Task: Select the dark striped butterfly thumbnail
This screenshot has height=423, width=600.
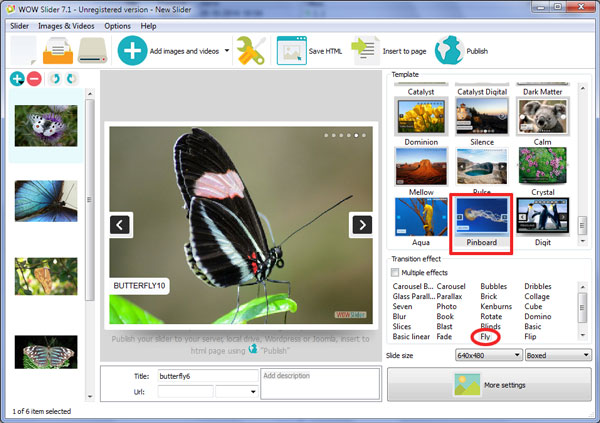Action: click(46, 352)
